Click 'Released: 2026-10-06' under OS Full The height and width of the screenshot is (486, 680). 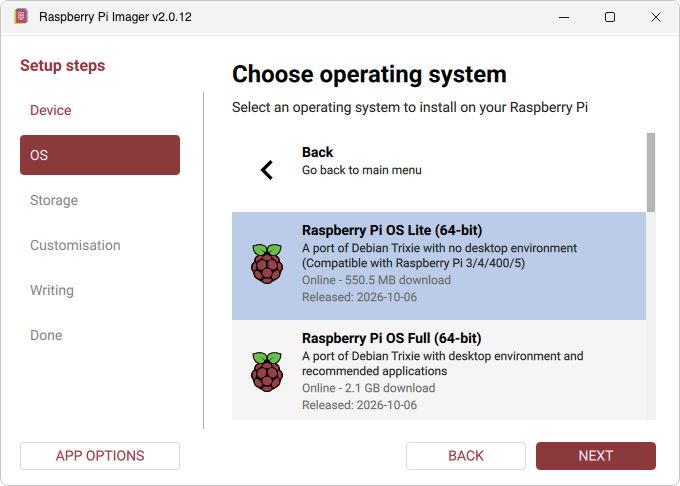(360, 405)
